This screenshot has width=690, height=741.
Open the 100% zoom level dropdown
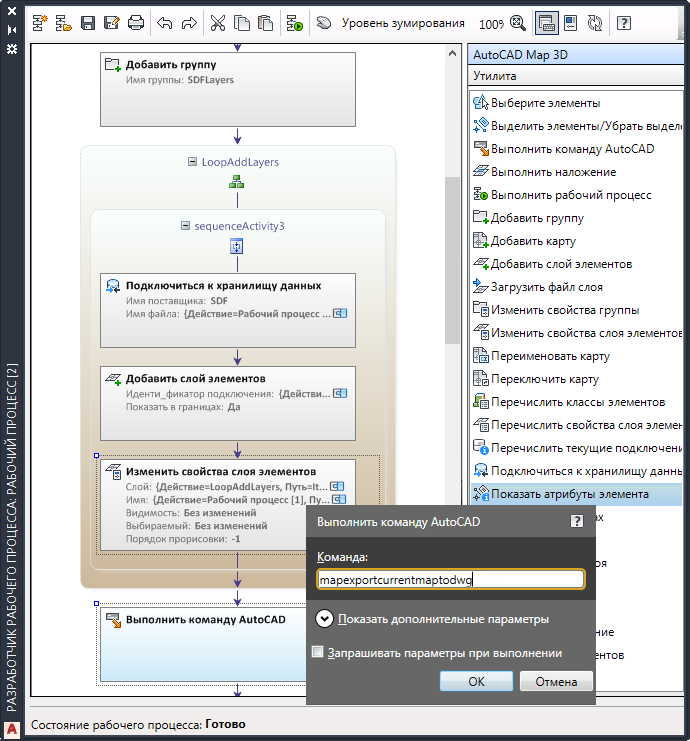coord(491,24)
